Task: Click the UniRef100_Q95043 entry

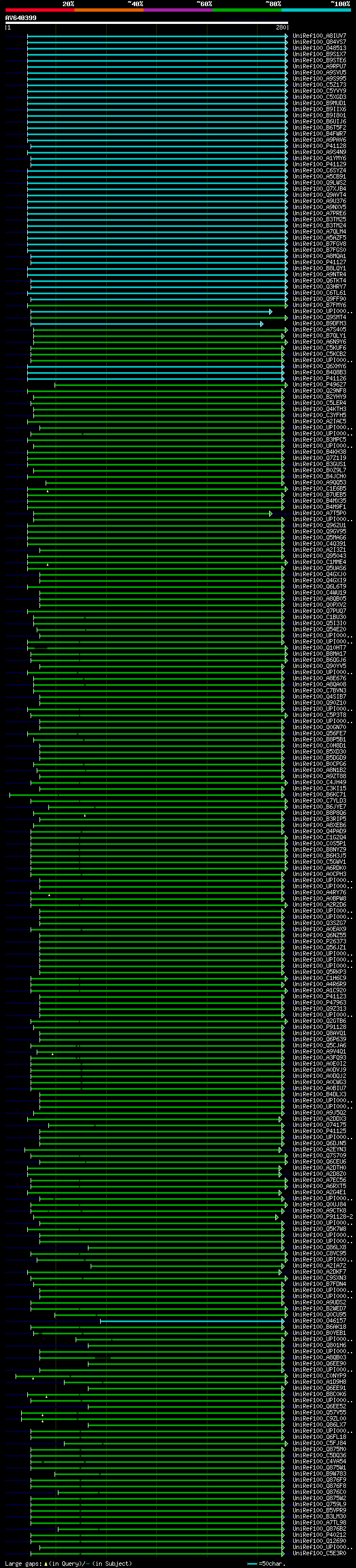Action: 319,556
